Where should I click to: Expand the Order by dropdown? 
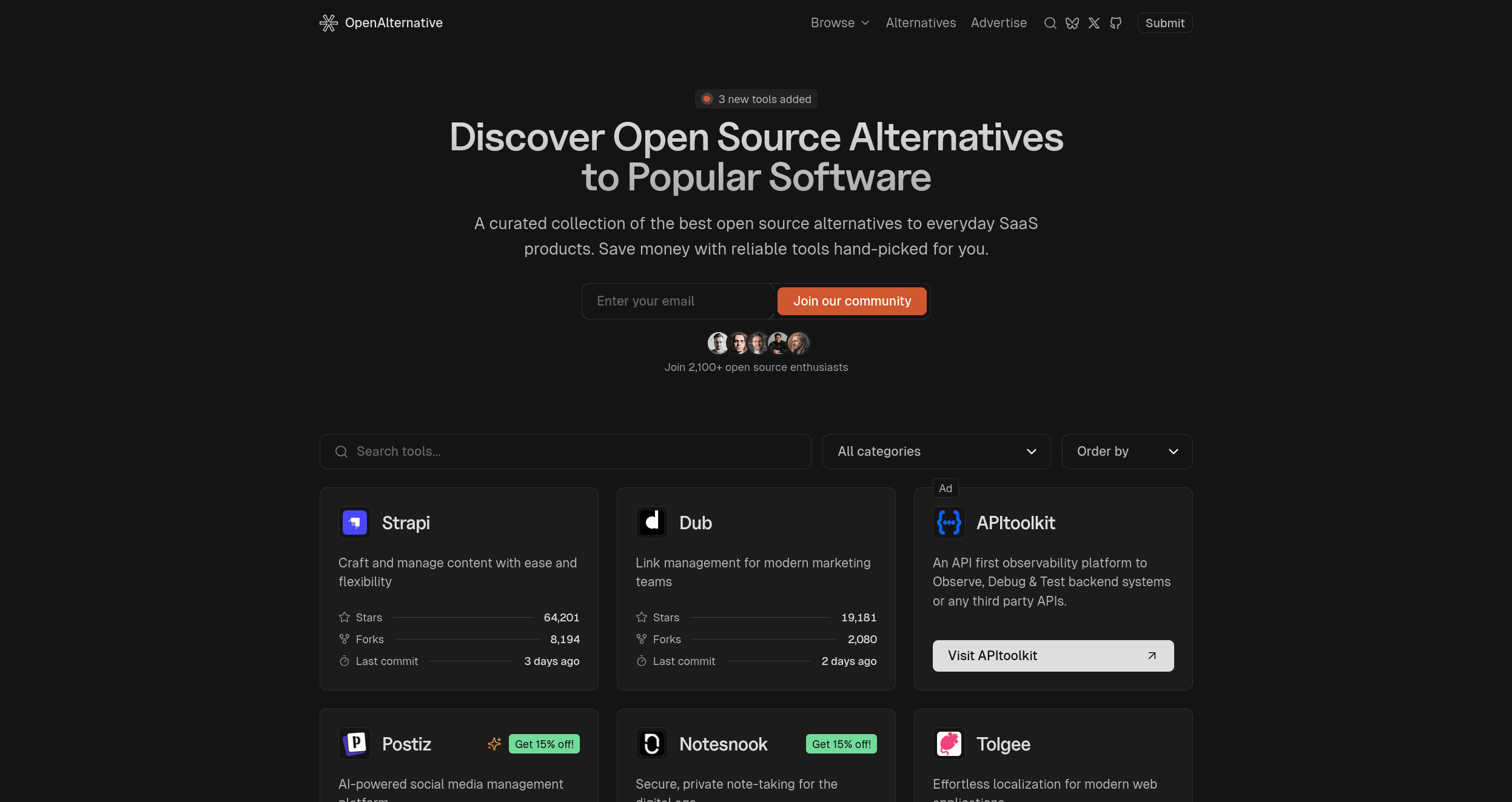(x=1127, y=451)
